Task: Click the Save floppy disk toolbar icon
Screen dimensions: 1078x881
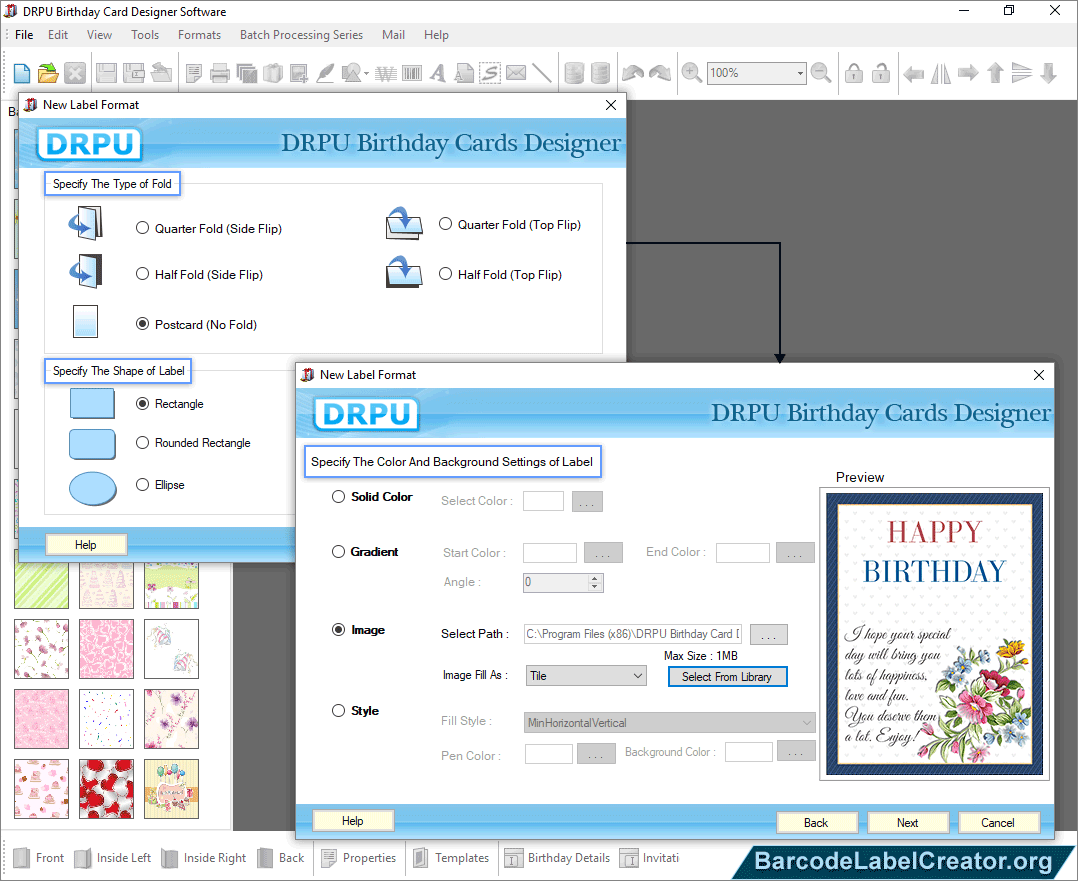Action: pos(107,73)
